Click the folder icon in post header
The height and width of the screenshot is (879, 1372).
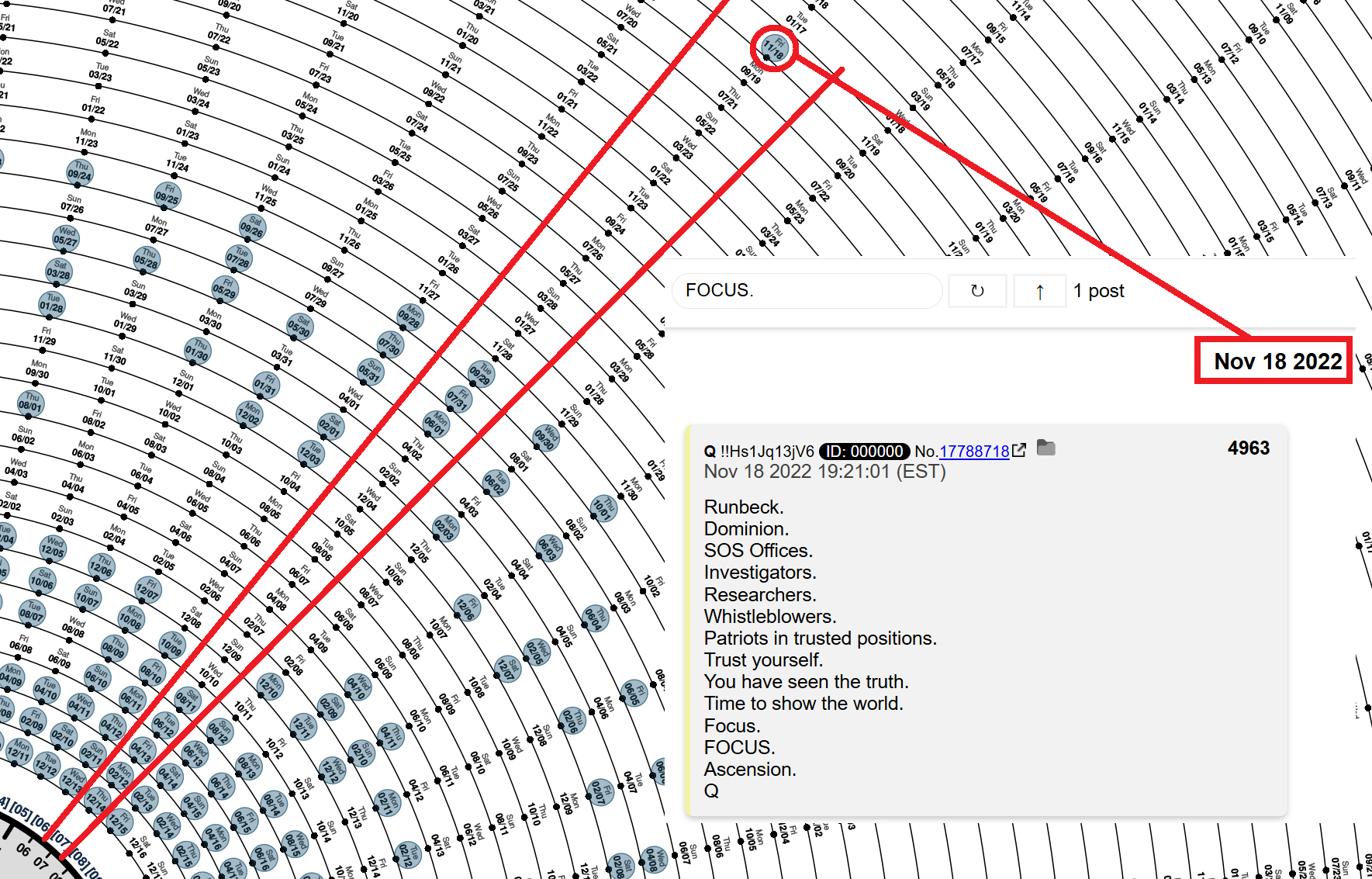tap(1046, 448)
